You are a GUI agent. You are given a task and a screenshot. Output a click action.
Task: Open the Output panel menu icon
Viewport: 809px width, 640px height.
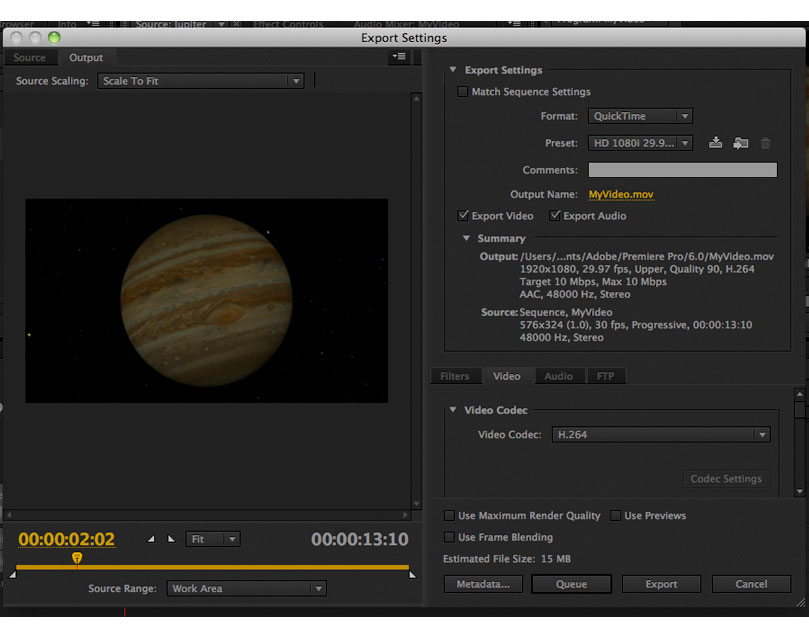[x=399, y=57]
